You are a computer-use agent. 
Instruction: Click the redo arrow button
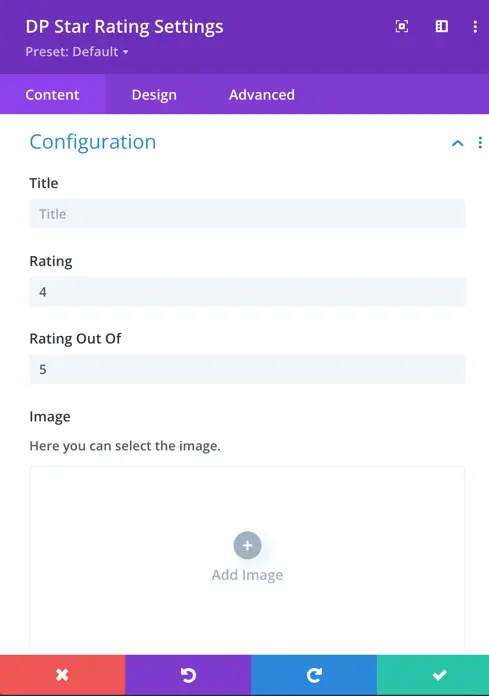tap(314, 675)
